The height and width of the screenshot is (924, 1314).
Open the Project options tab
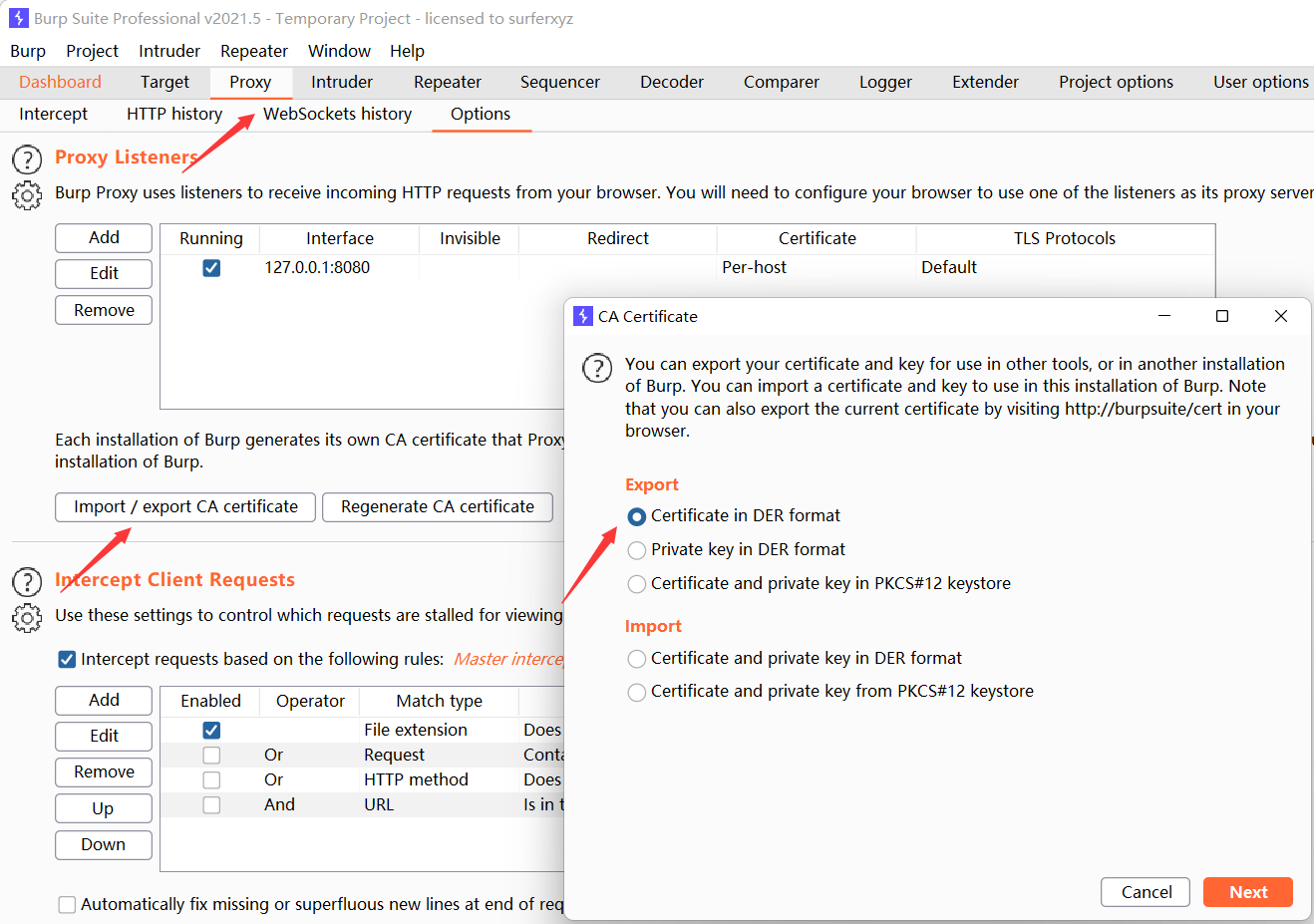coord(1116,82)
